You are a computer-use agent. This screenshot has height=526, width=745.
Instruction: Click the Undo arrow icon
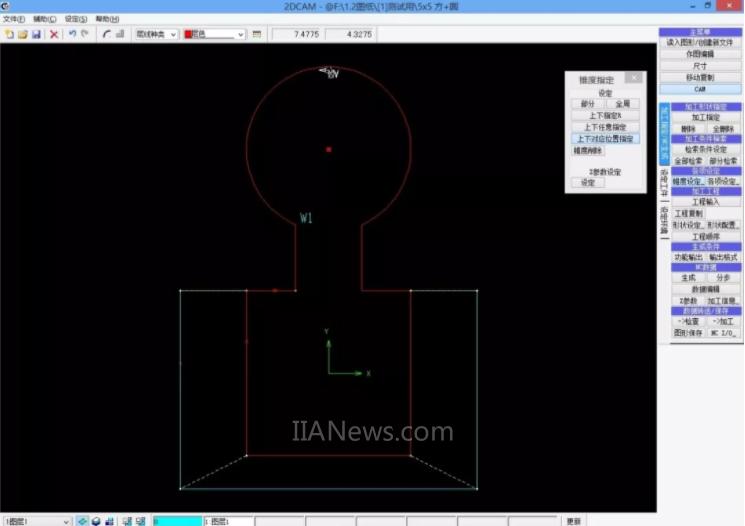(x=72, y=34)
